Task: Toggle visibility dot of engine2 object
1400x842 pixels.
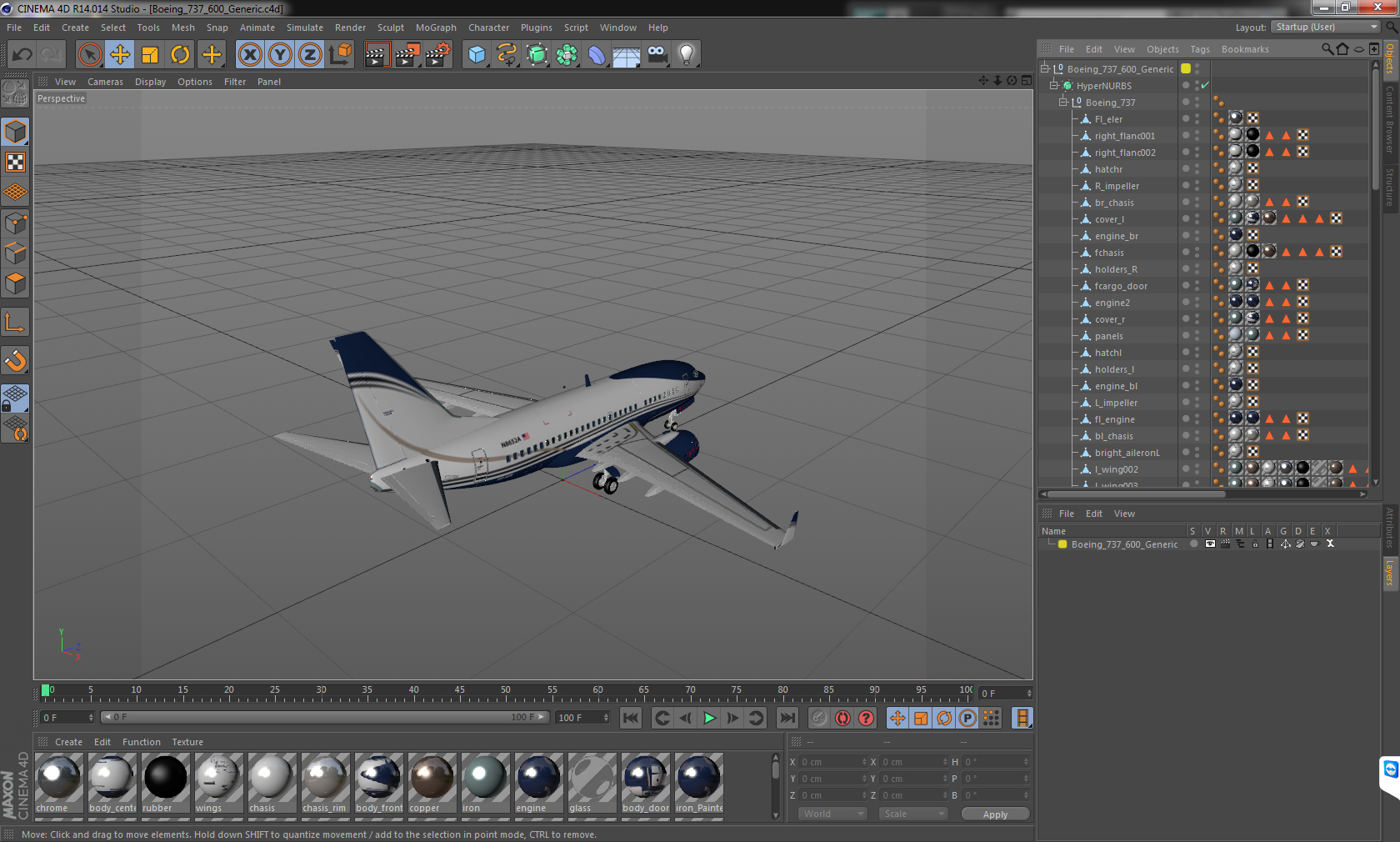Action: point(1186,303)
